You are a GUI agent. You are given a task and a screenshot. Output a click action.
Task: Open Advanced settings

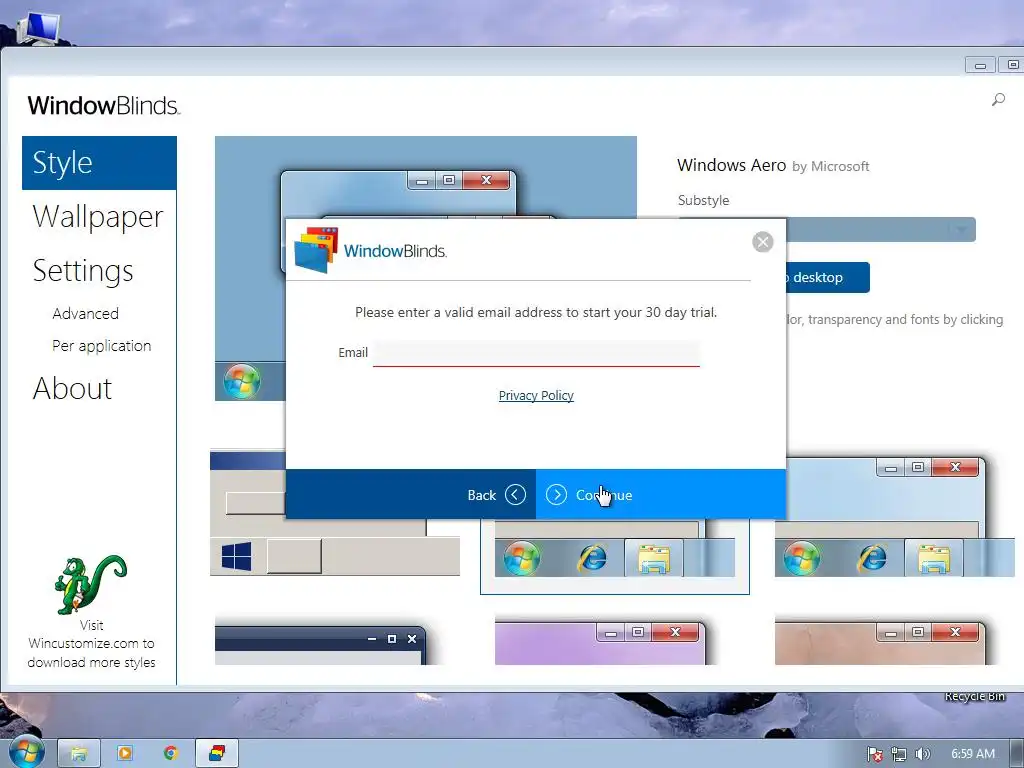(x=86, y=313)
